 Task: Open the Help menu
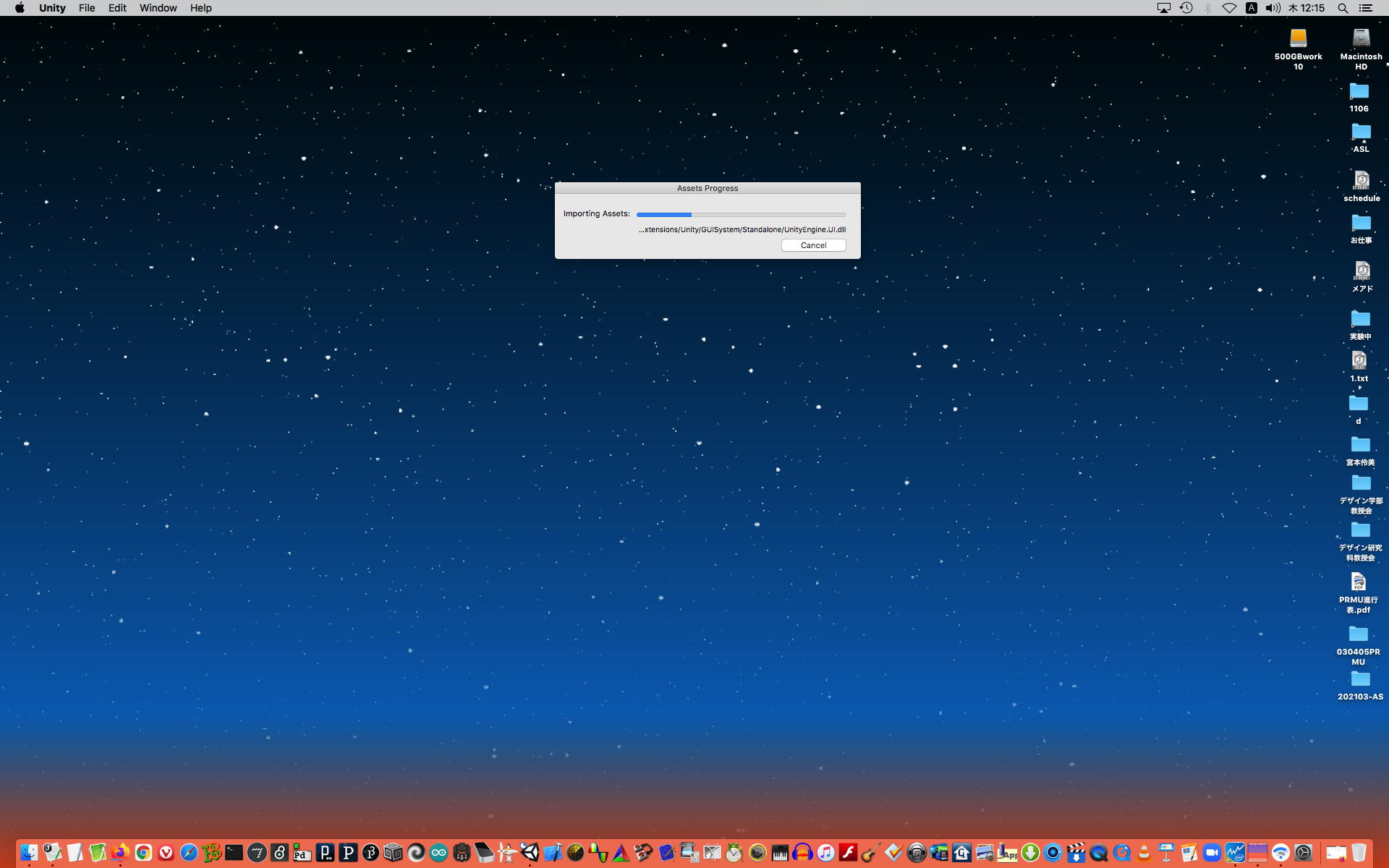[200, 8]
